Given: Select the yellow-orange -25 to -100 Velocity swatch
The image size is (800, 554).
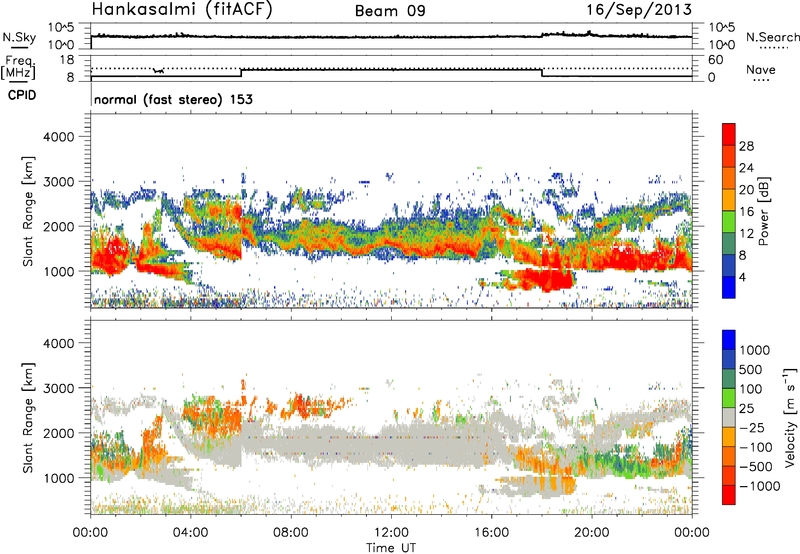Looking at the screenshot, I should 729,437.
